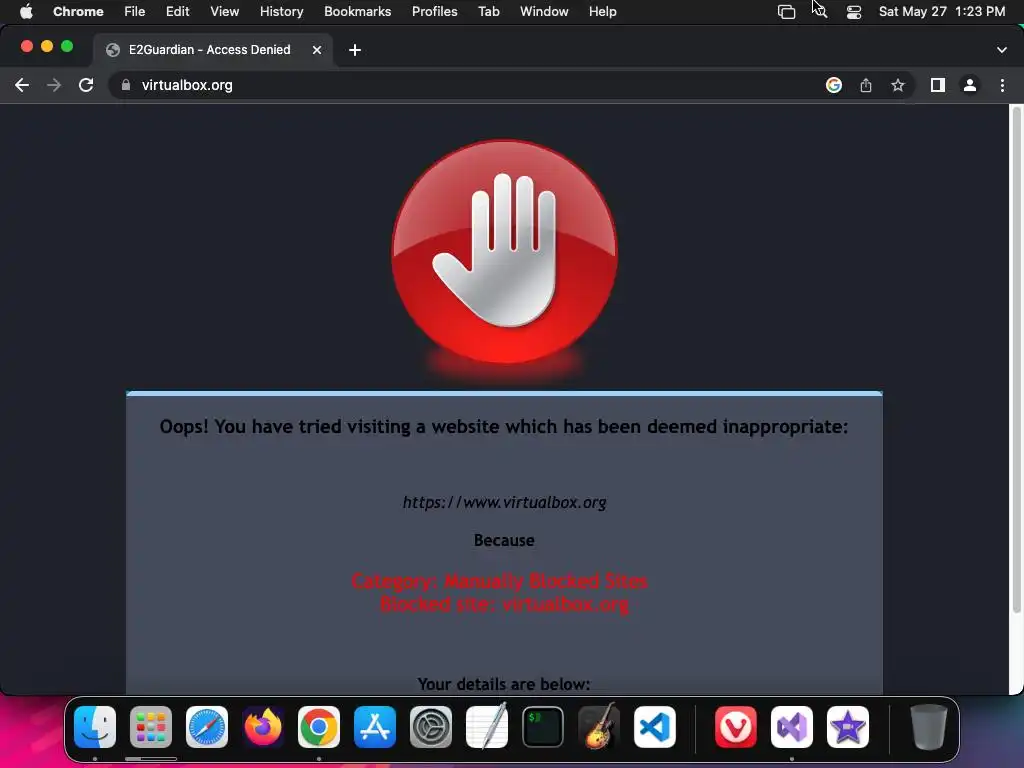The height and width of the screenshot is (768, 1024).
Task: Open Control Center from the menu bar
Action: 854,12
